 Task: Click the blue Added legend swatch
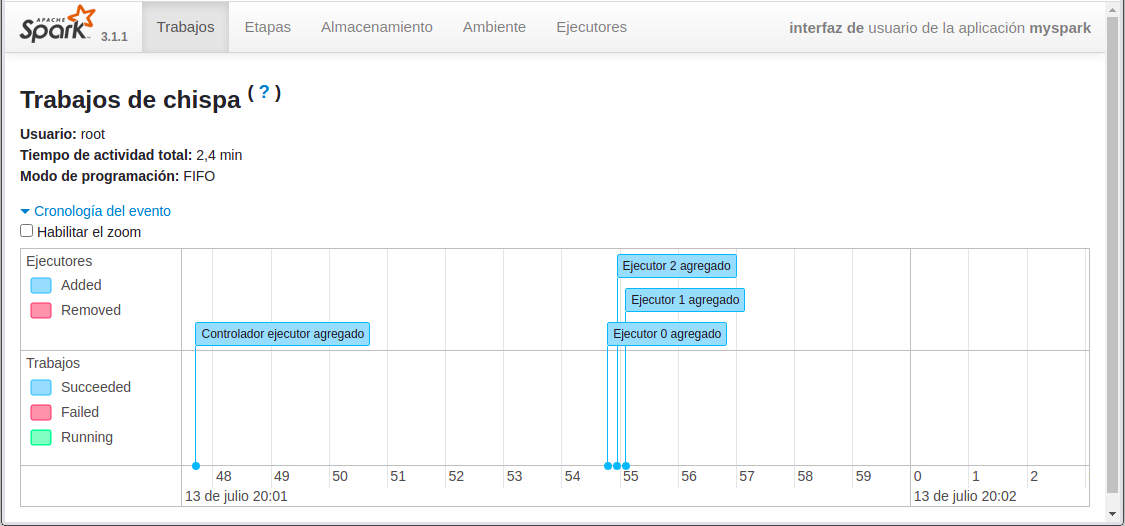[x=41, y=285]
